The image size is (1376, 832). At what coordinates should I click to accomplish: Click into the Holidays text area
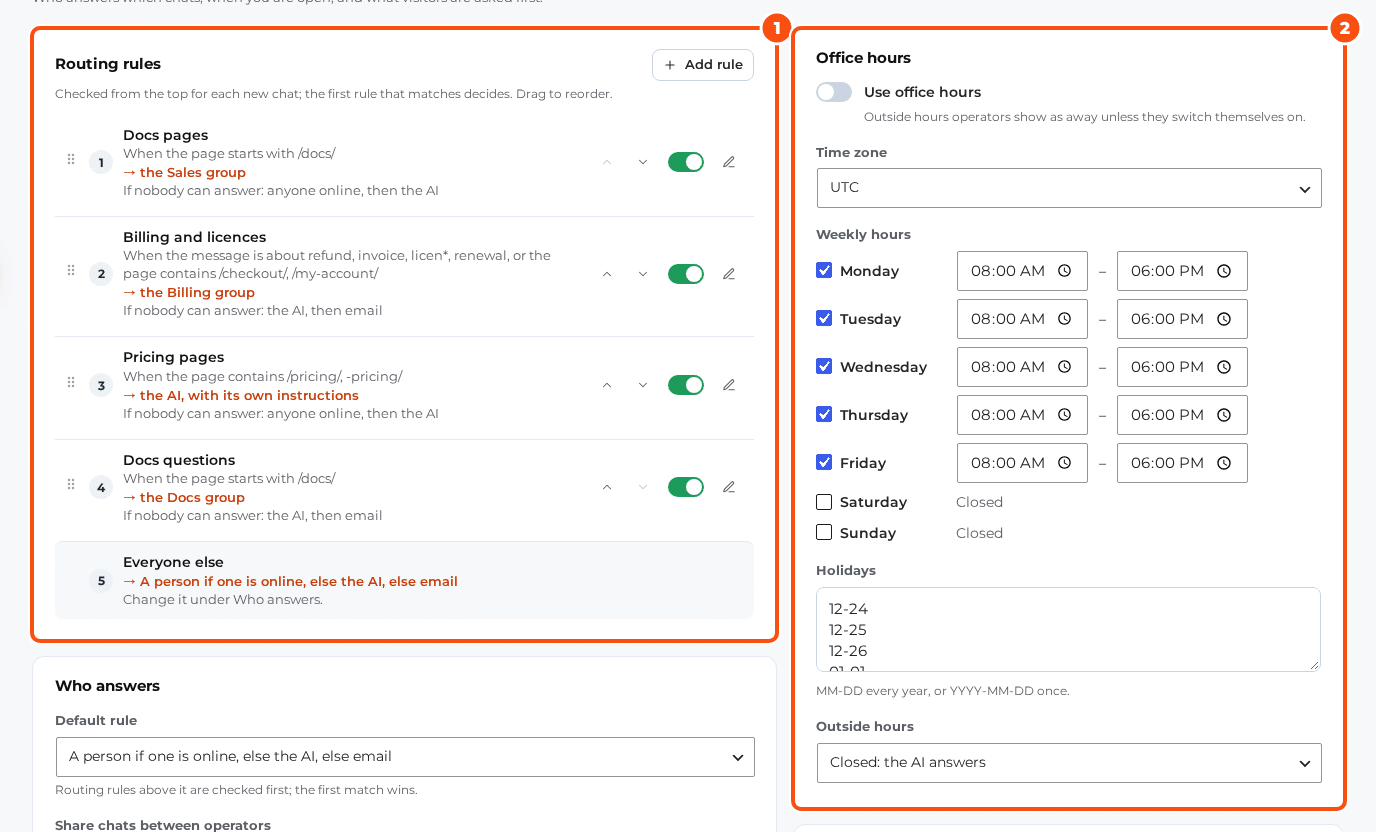(1068, 629)
